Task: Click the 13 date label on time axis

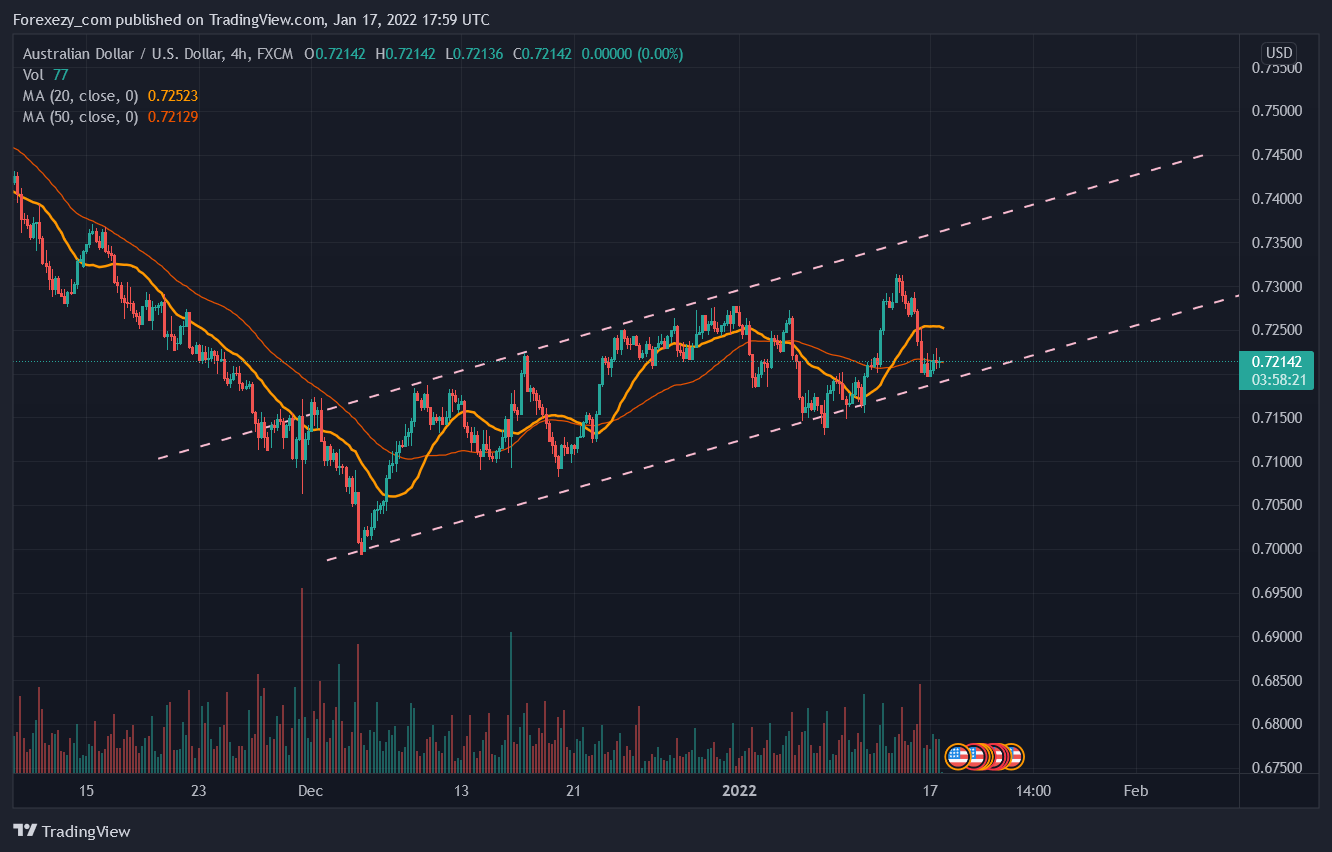Action: point(461,791)
